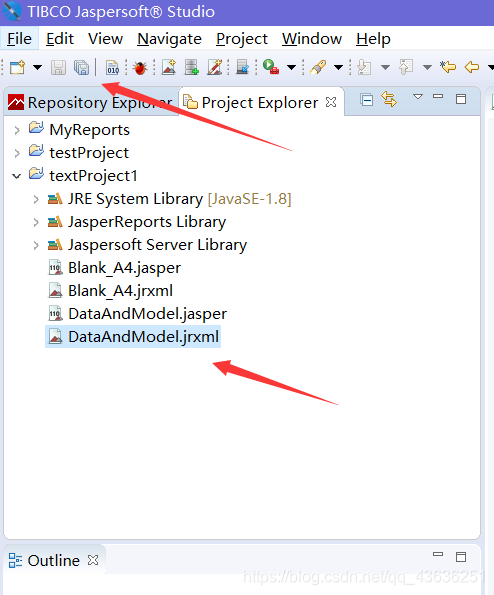The image size is (494, 595).
Task: Click the Previous Annotation icon
Action: [406, 67]
